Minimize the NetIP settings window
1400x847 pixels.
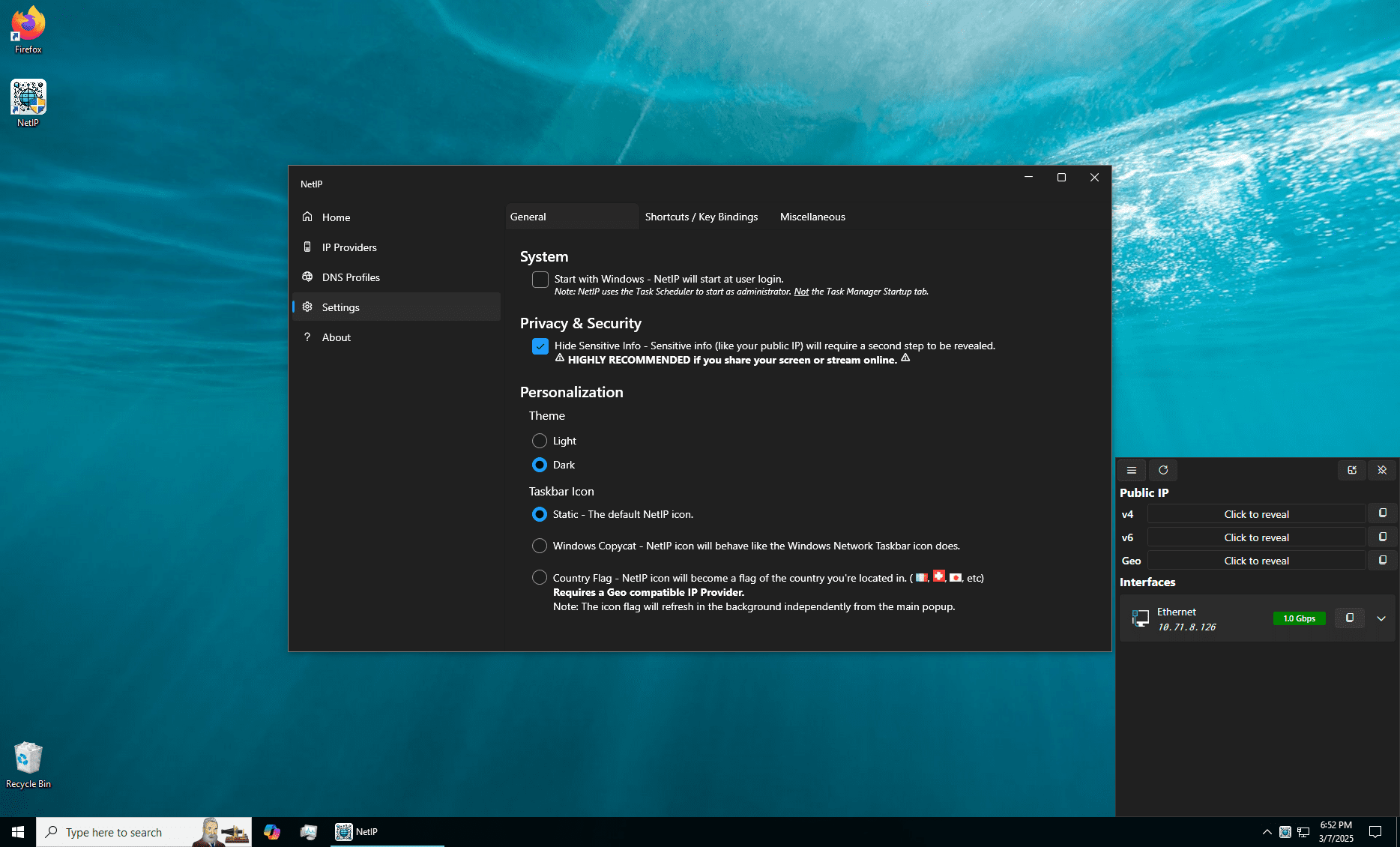point(1028,178)
